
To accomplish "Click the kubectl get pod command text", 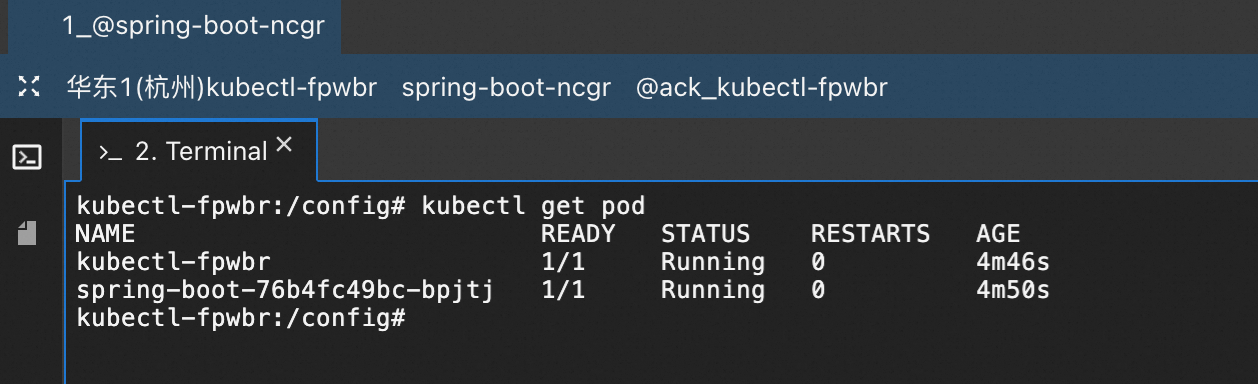I will tap(533, 206).
